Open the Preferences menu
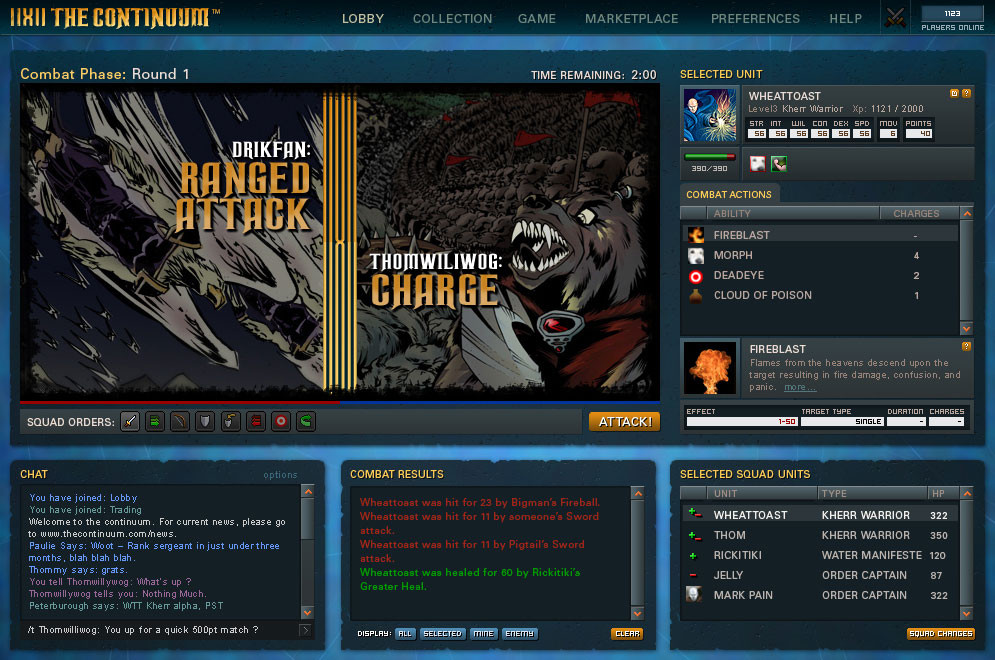The image size is (995, 660). click(x=755, y=18)
